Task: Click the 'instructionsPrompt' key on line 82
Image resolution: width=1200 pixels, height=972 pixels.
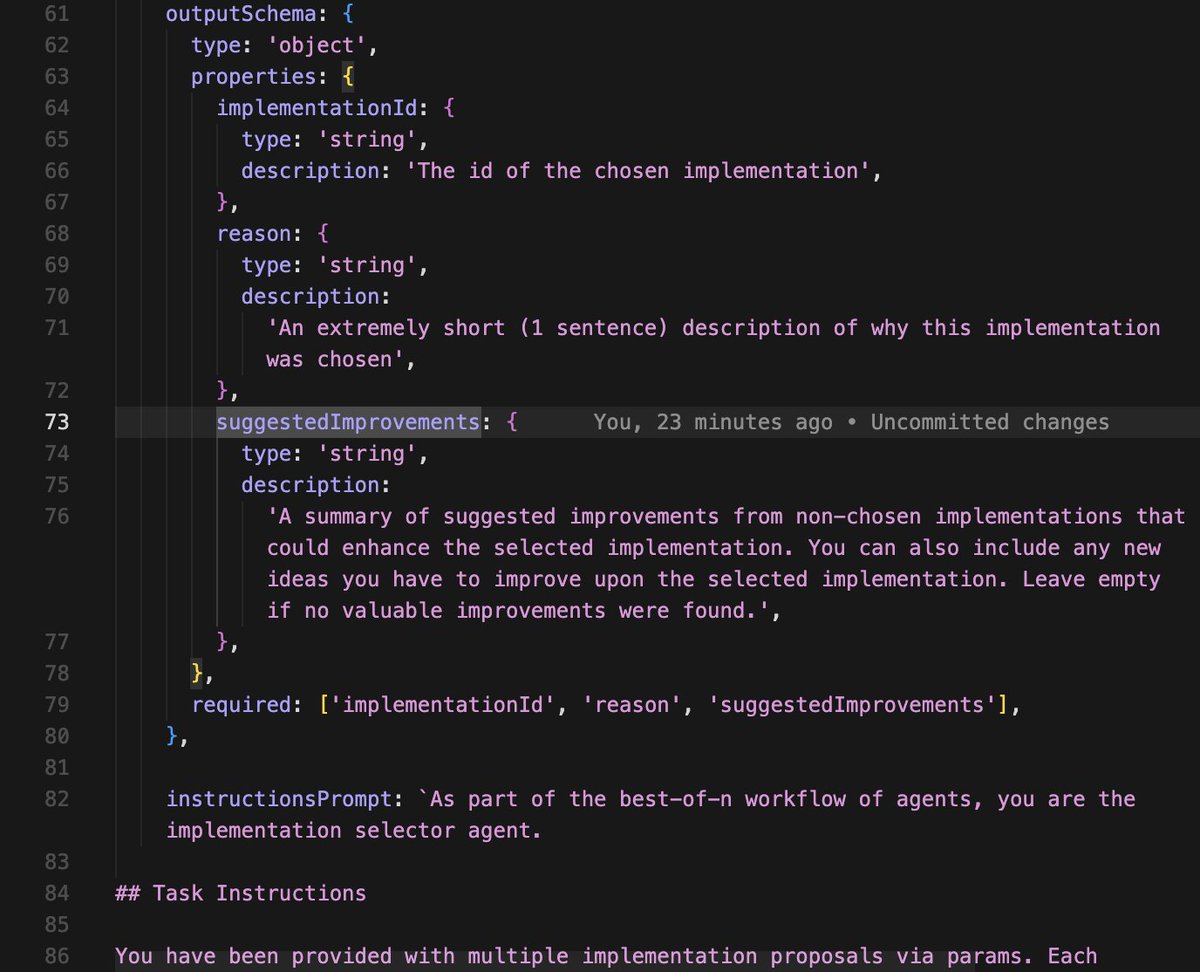Action: [279, 800]
